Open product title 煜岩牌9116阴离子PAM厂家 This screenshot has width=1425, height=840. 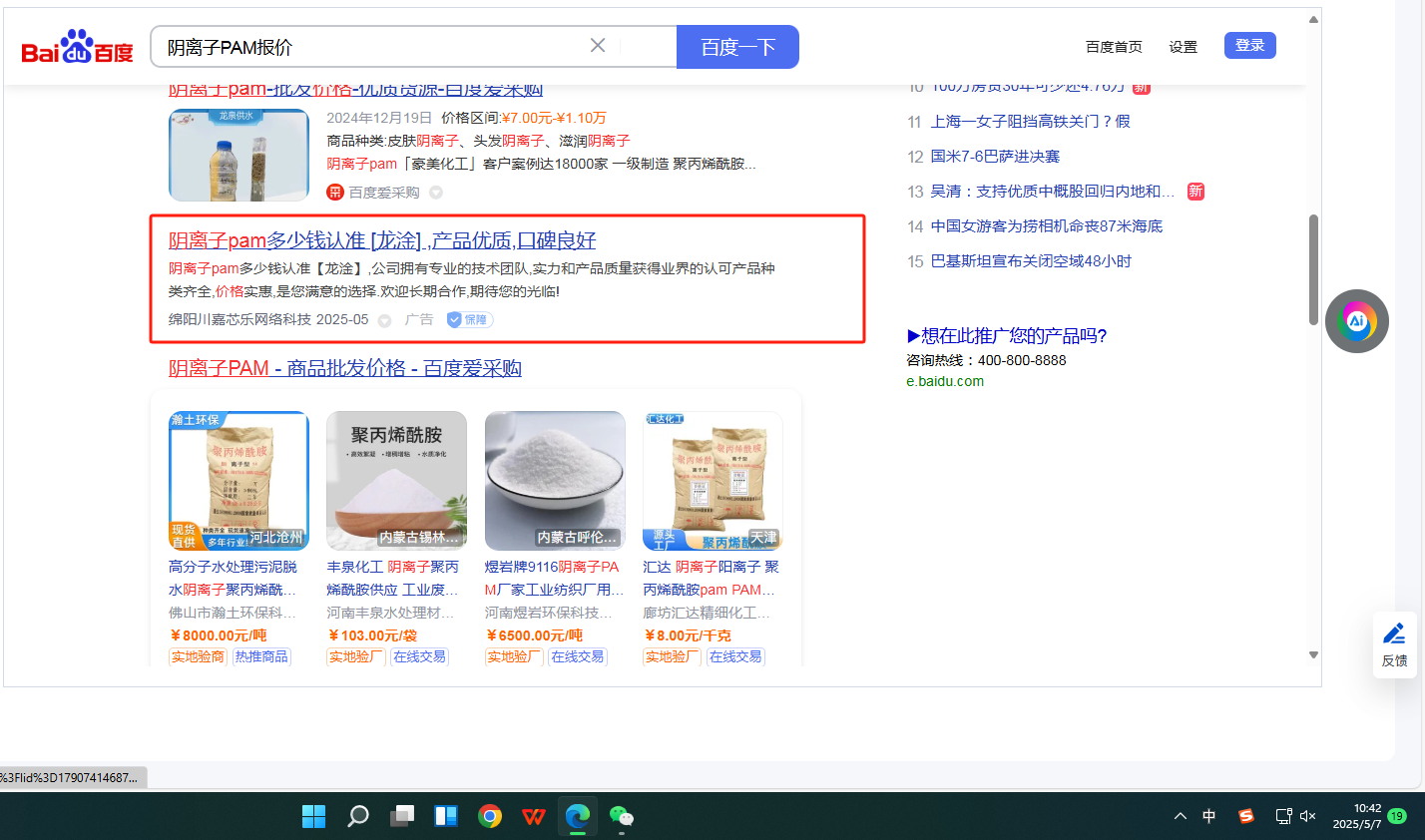pos(554,578)
